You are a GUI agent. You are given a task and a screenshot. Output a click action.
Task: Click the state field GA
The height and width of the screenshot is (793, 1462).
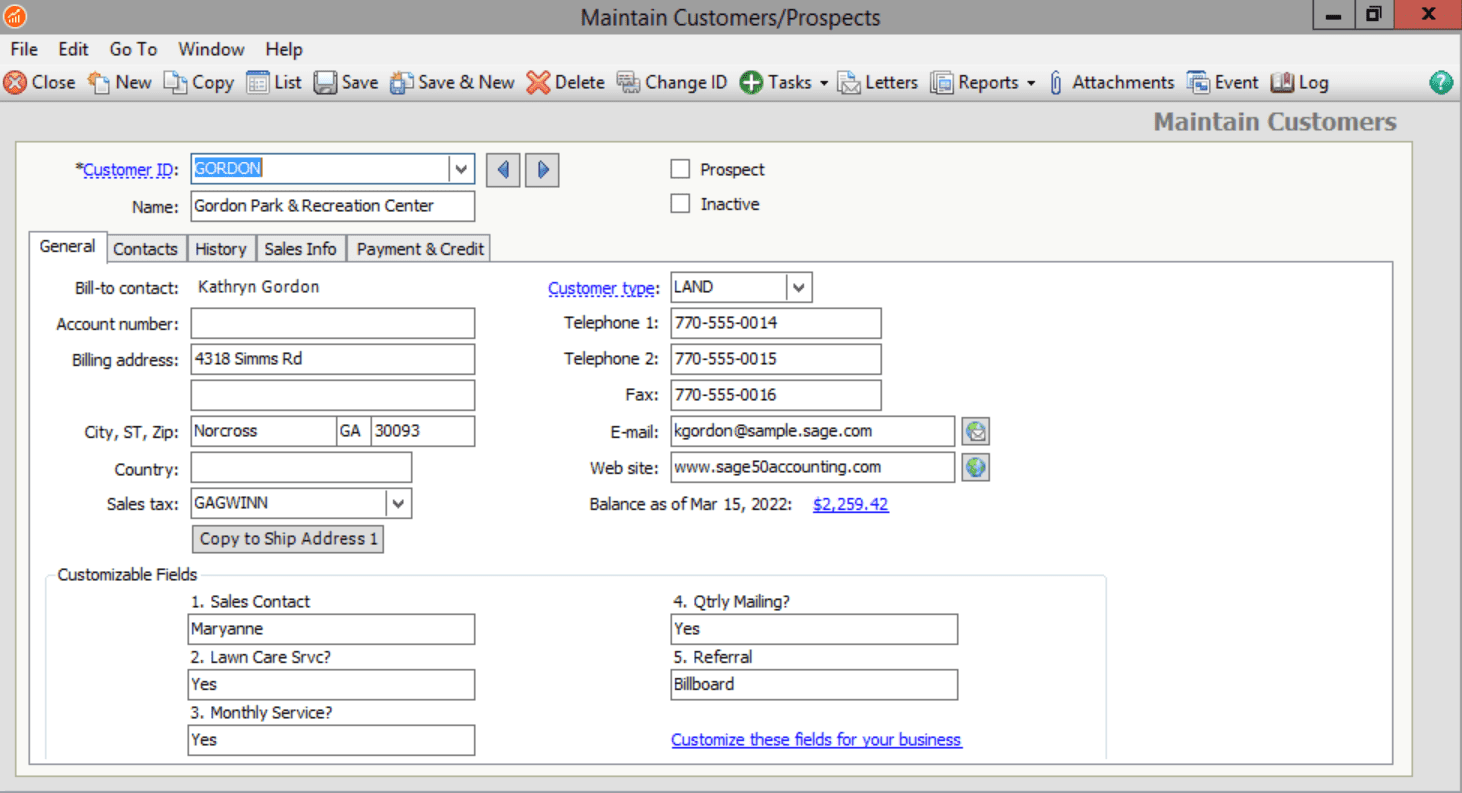tap(353, 431)
